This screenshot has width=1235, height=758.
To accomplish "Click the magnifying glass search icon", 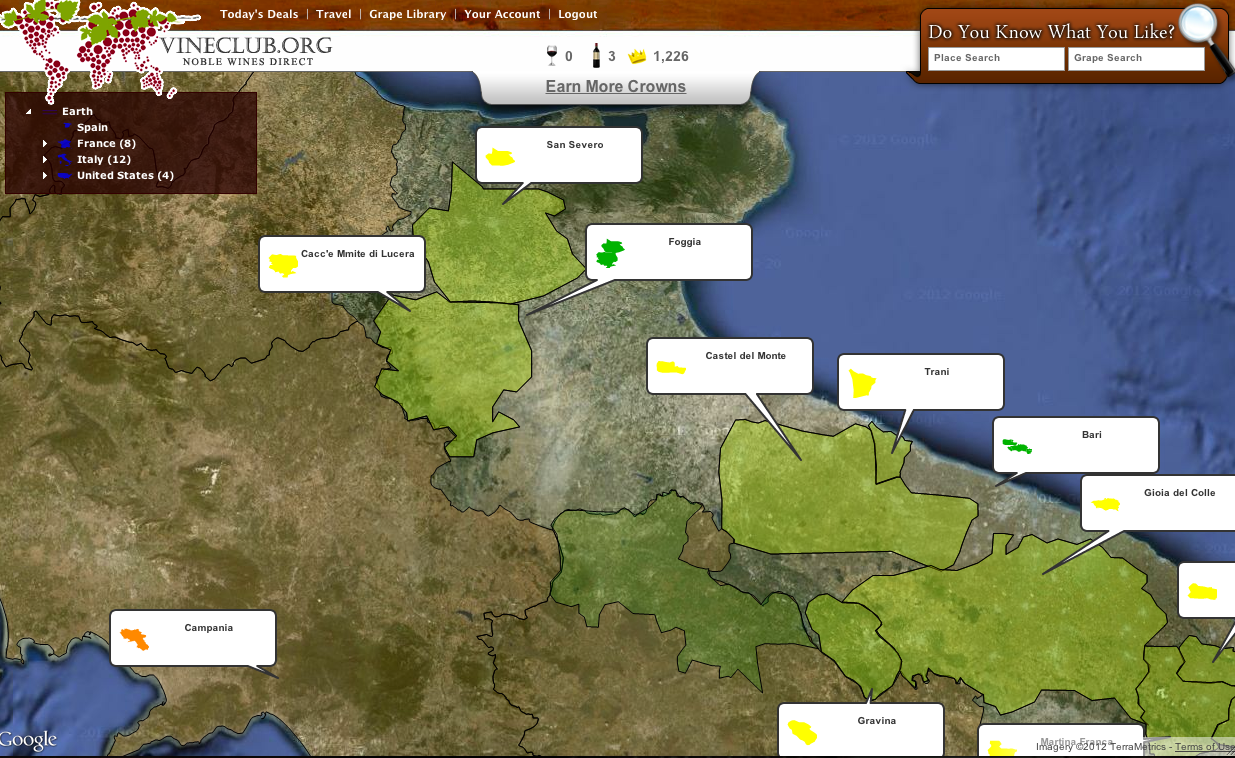I will click(x=1200, y=26).
